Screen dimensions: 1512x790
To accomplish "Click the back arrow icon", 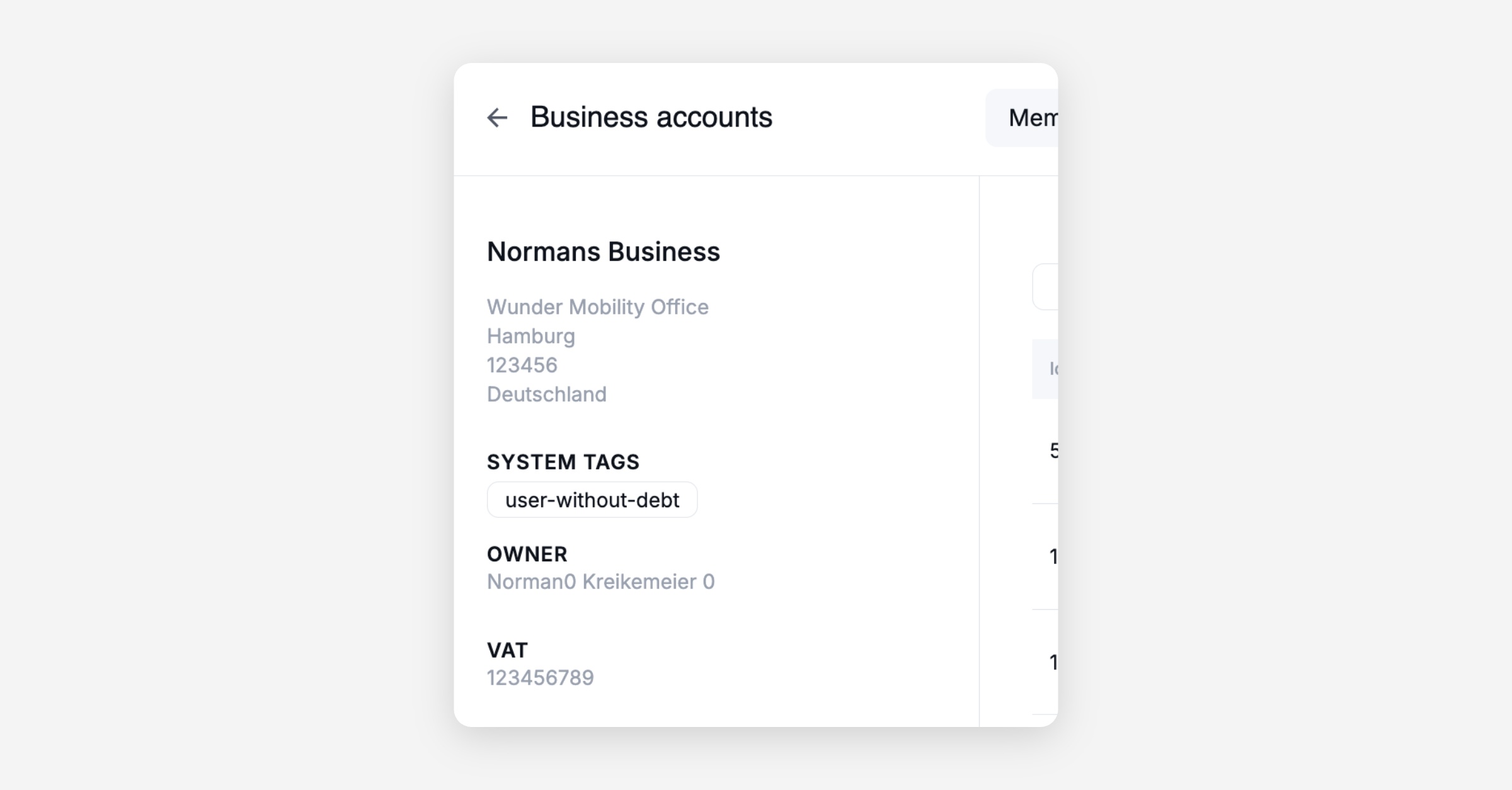I will click(x=497, y=118).
